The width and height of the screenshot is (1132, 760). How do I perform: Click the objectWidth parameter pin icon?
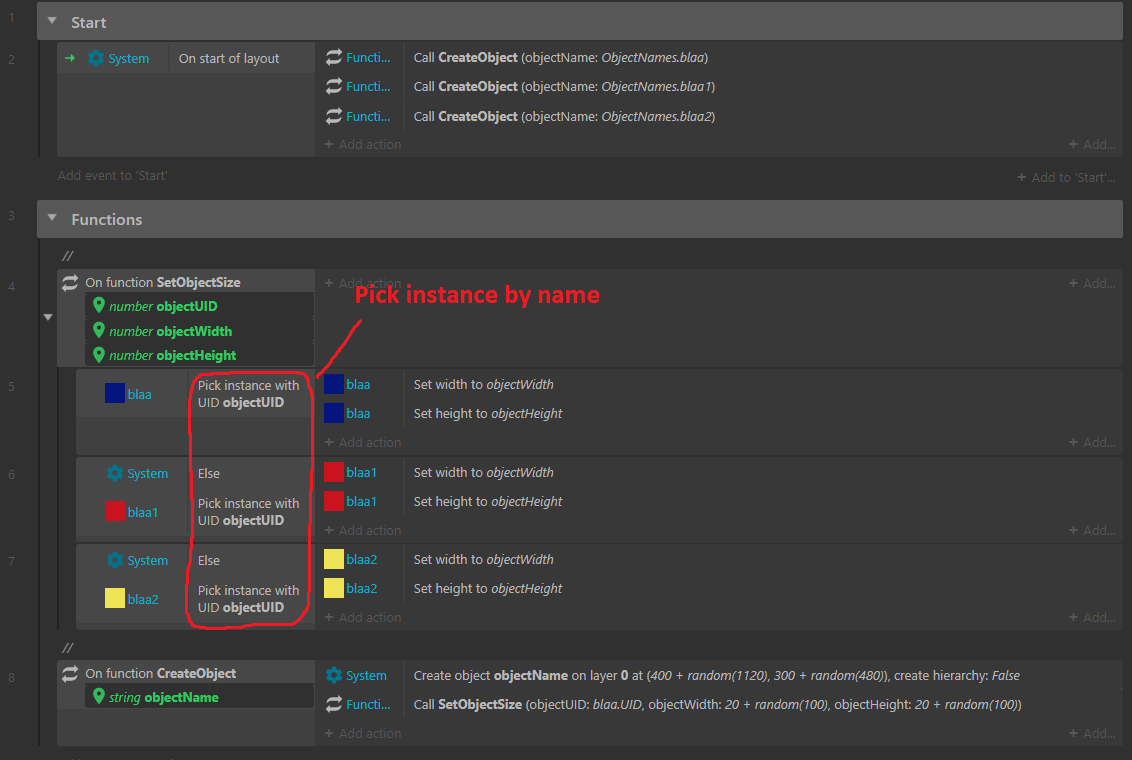coord(99,331)
